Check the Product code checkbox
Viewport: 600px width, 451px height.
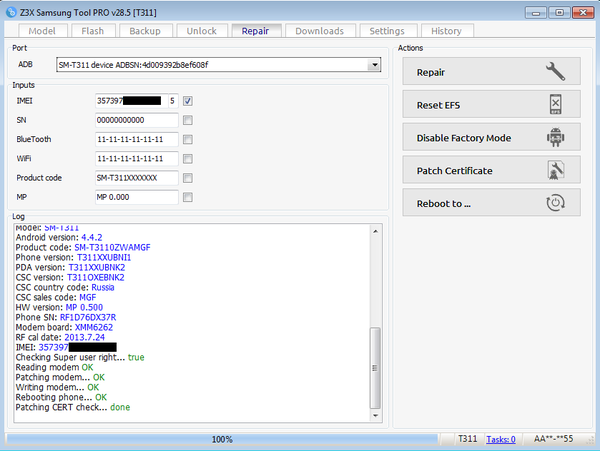188,177
